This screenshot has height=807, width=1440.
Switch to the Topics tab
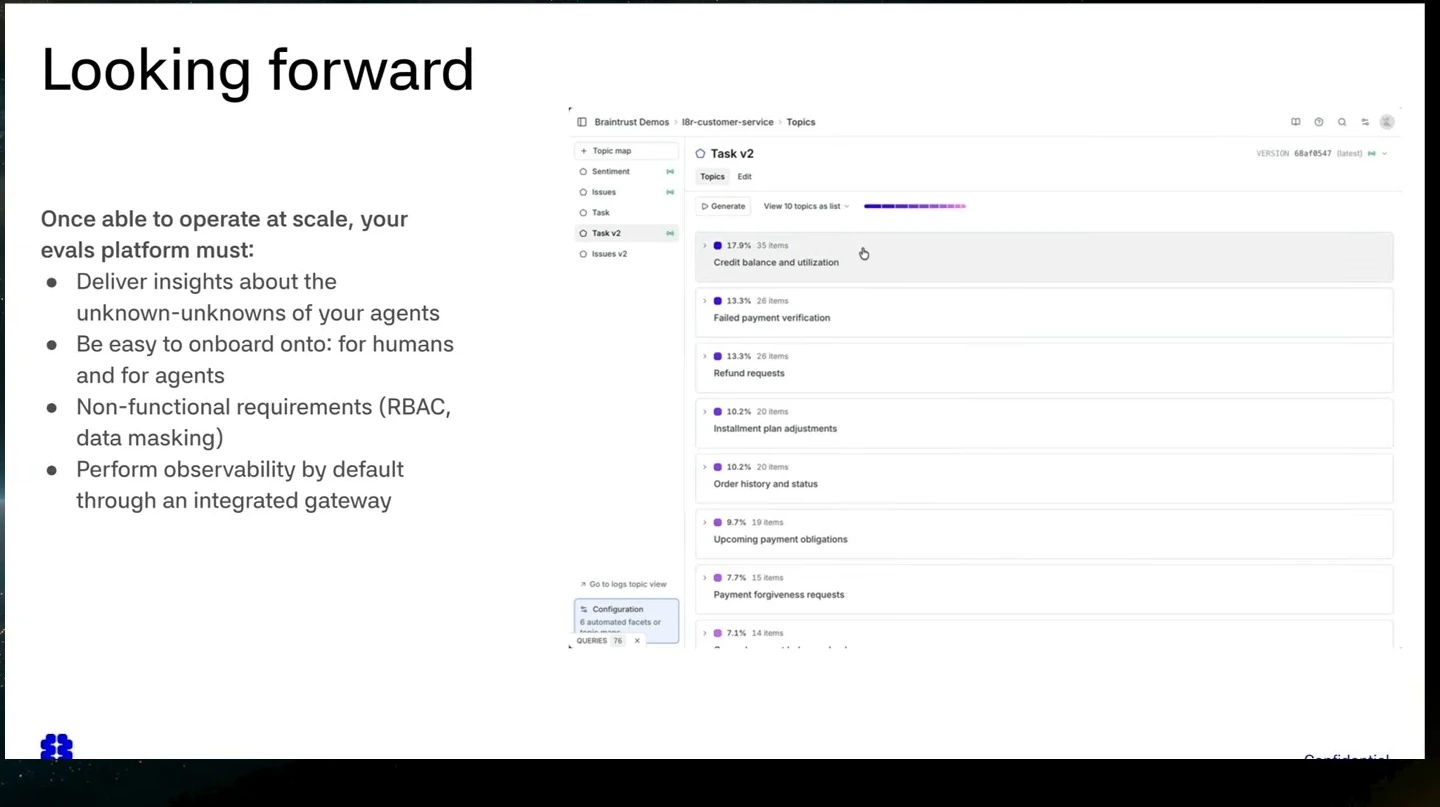point(712,177)
